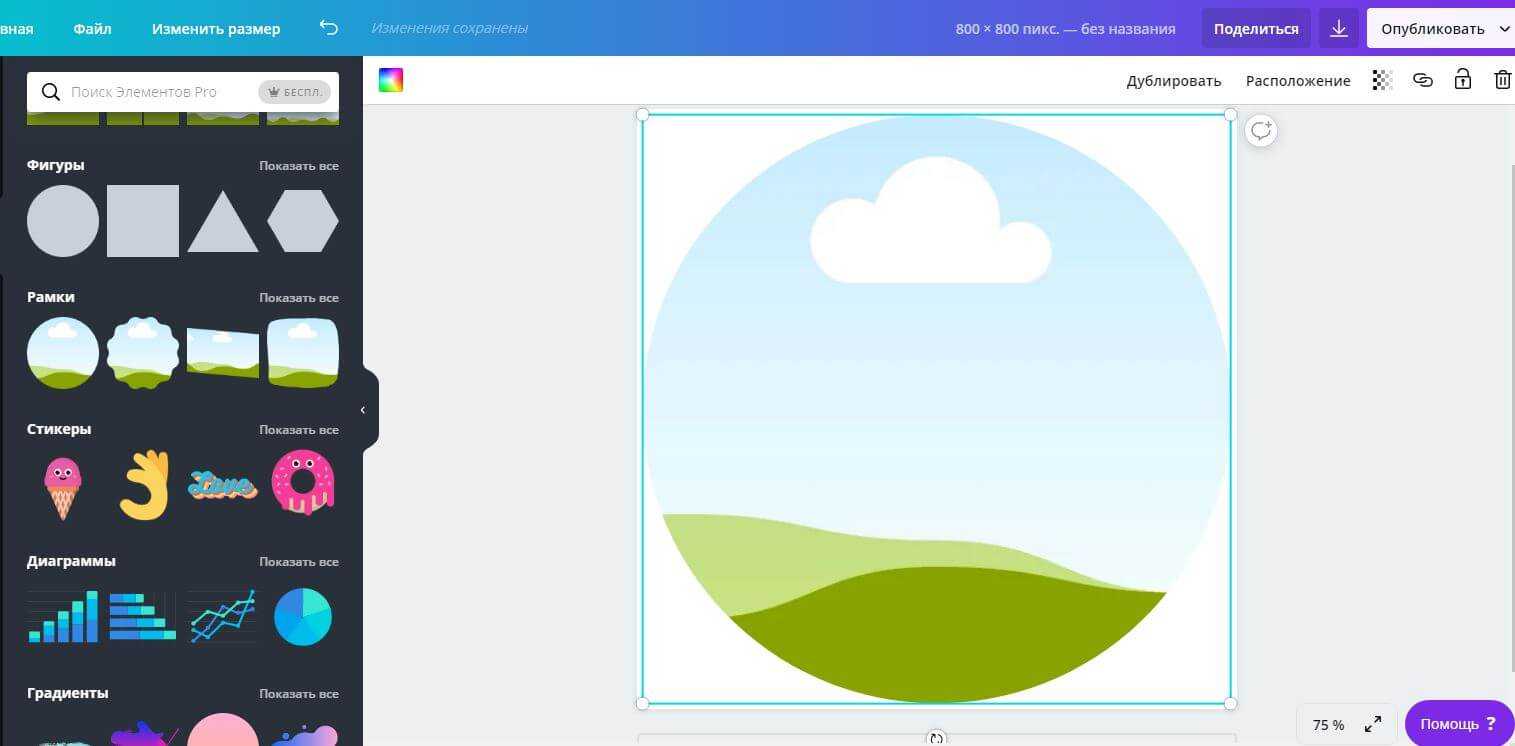
Task: Toggle the lock icon in toolbar
Action: tap(1462, 80)
